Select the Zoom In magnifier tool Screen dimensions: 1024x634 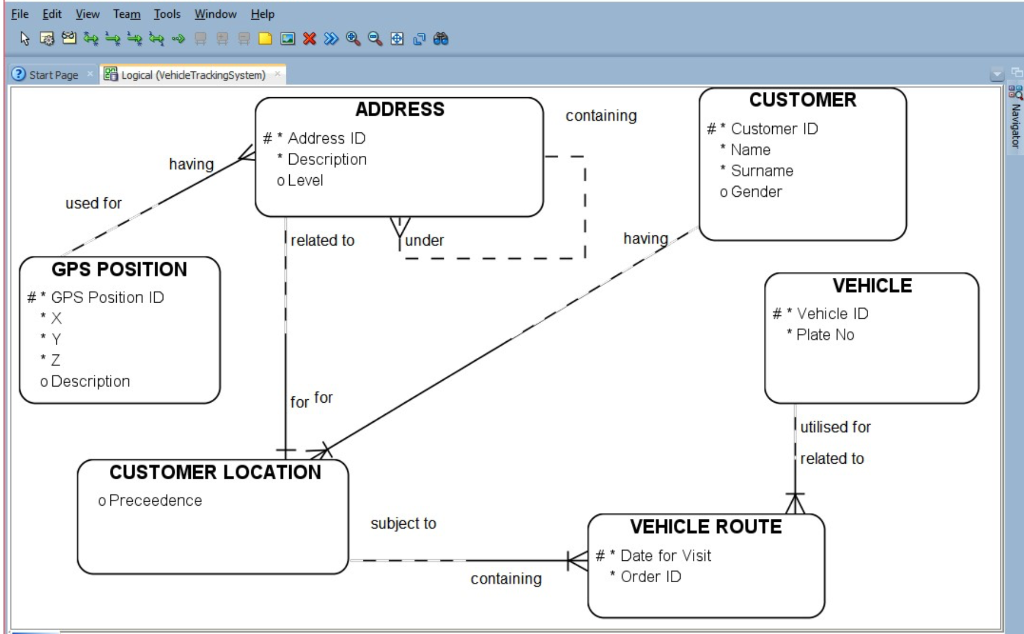tap(352, 38)
